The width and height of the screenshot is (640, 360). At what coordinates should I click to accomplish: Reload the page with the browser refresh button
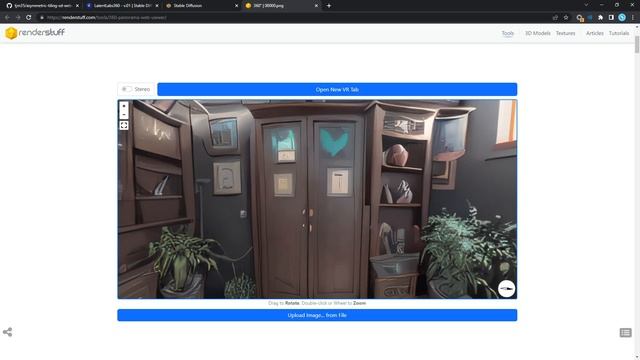pyautogui.click(x=29, y=18)
